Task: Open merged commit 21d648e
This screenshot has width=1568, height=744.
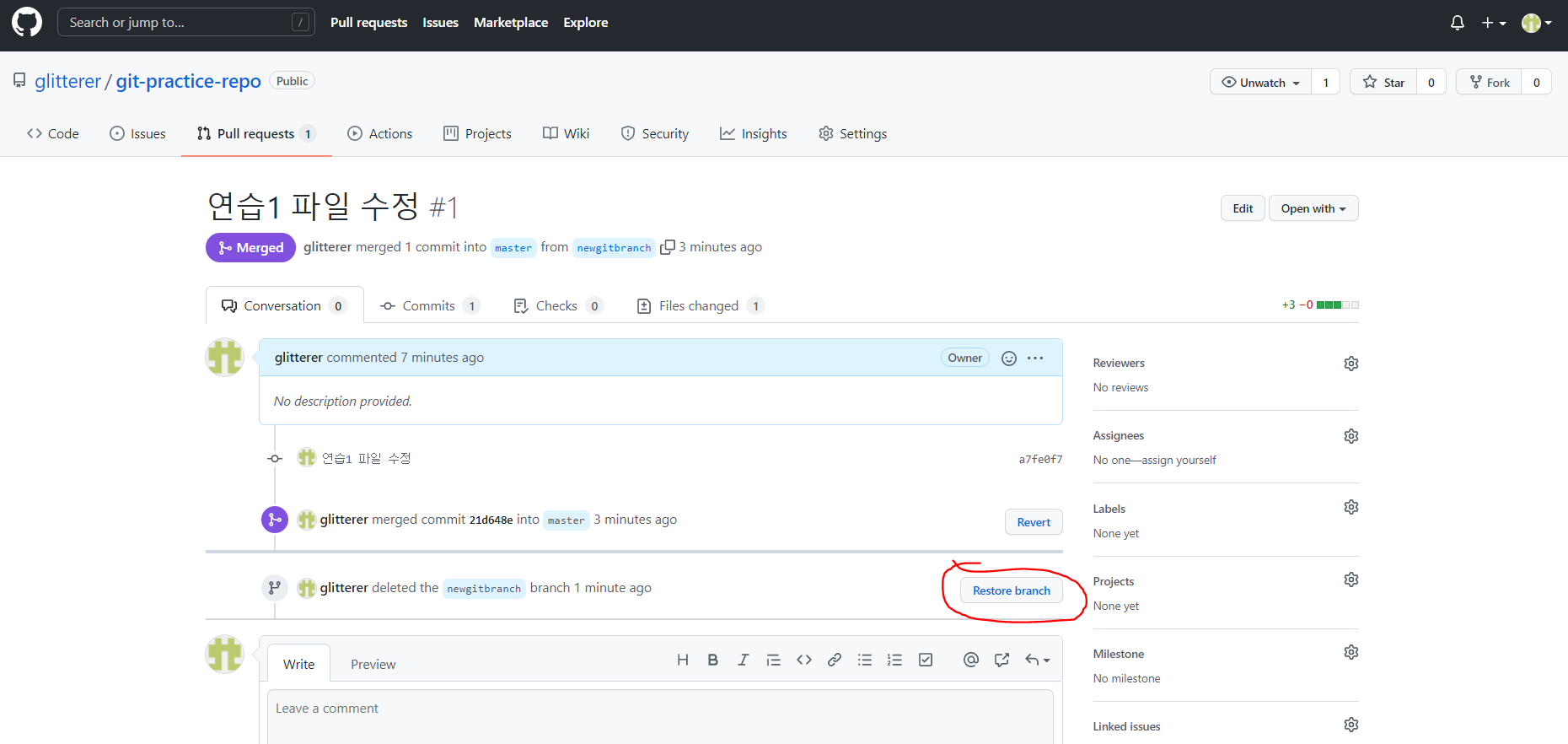Action: (x=491, y=520)
